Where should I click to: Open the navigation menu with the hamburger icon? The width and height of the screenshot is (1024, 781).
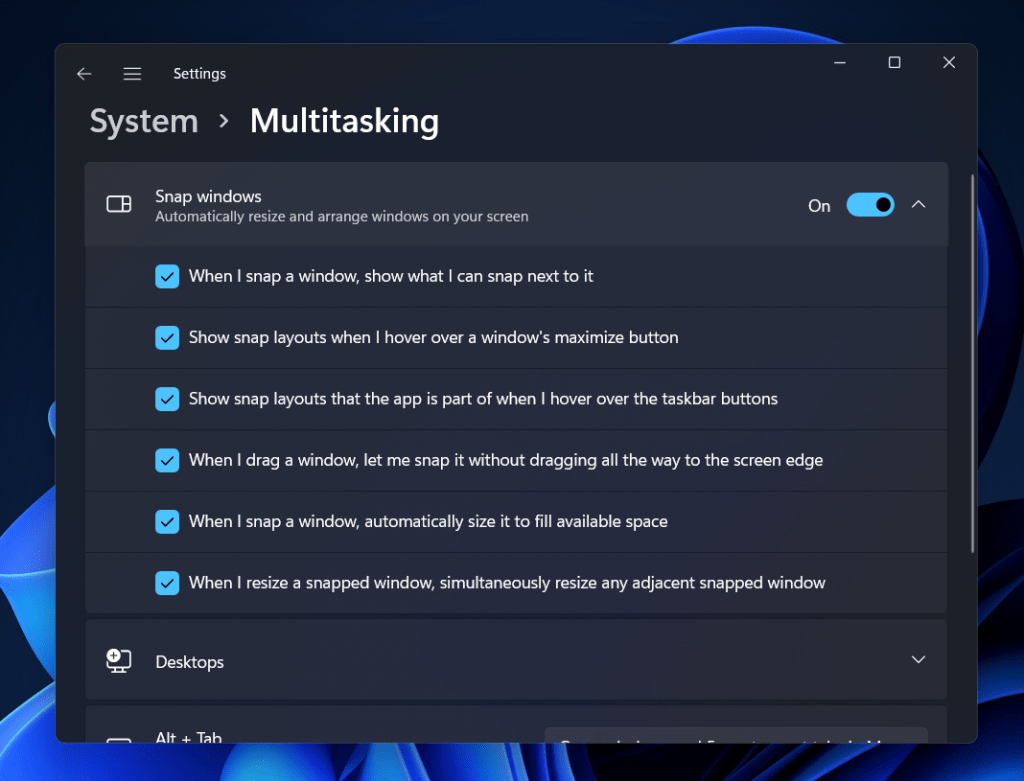[132, 73]
